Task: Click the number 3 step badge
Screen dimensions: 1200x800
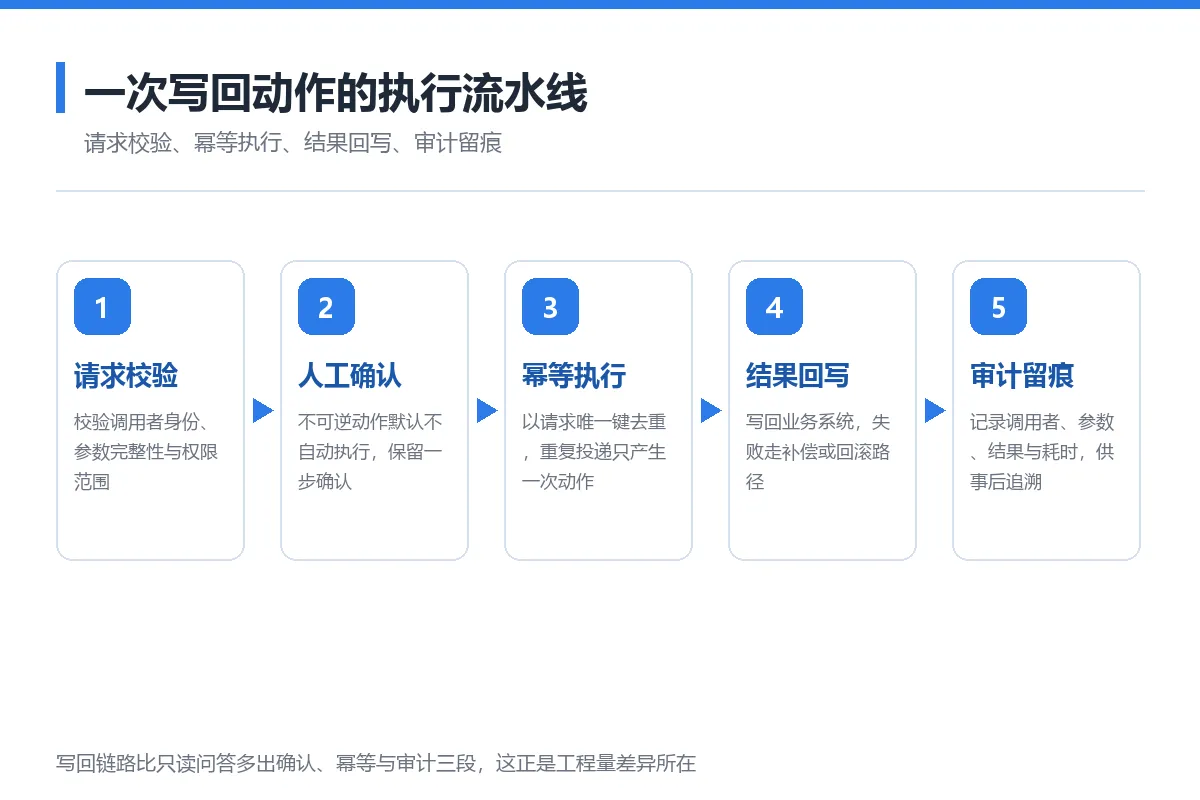Action: click(x=550, y=307)
